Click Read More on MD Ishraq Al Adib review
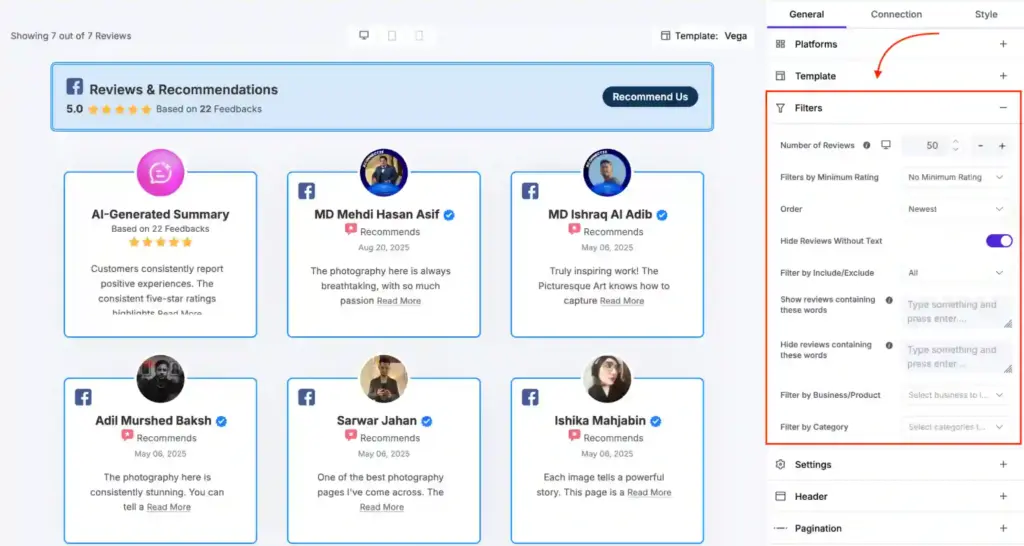 pyautogui.click(x=622, y=301)
